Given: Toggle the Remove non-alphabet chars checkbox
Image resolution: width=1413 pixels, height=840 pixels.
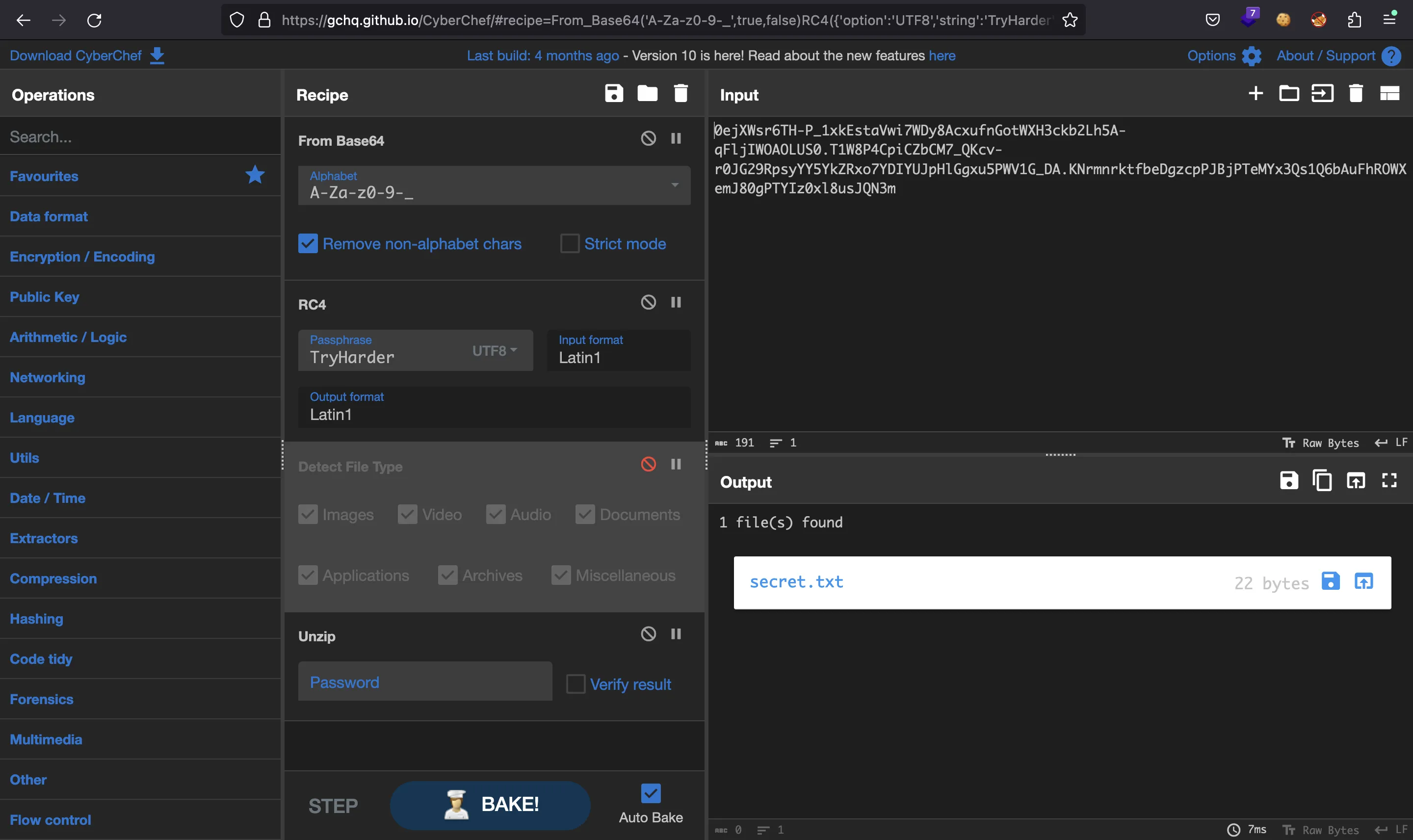Looking at the screenshot, I should (306, 243).
